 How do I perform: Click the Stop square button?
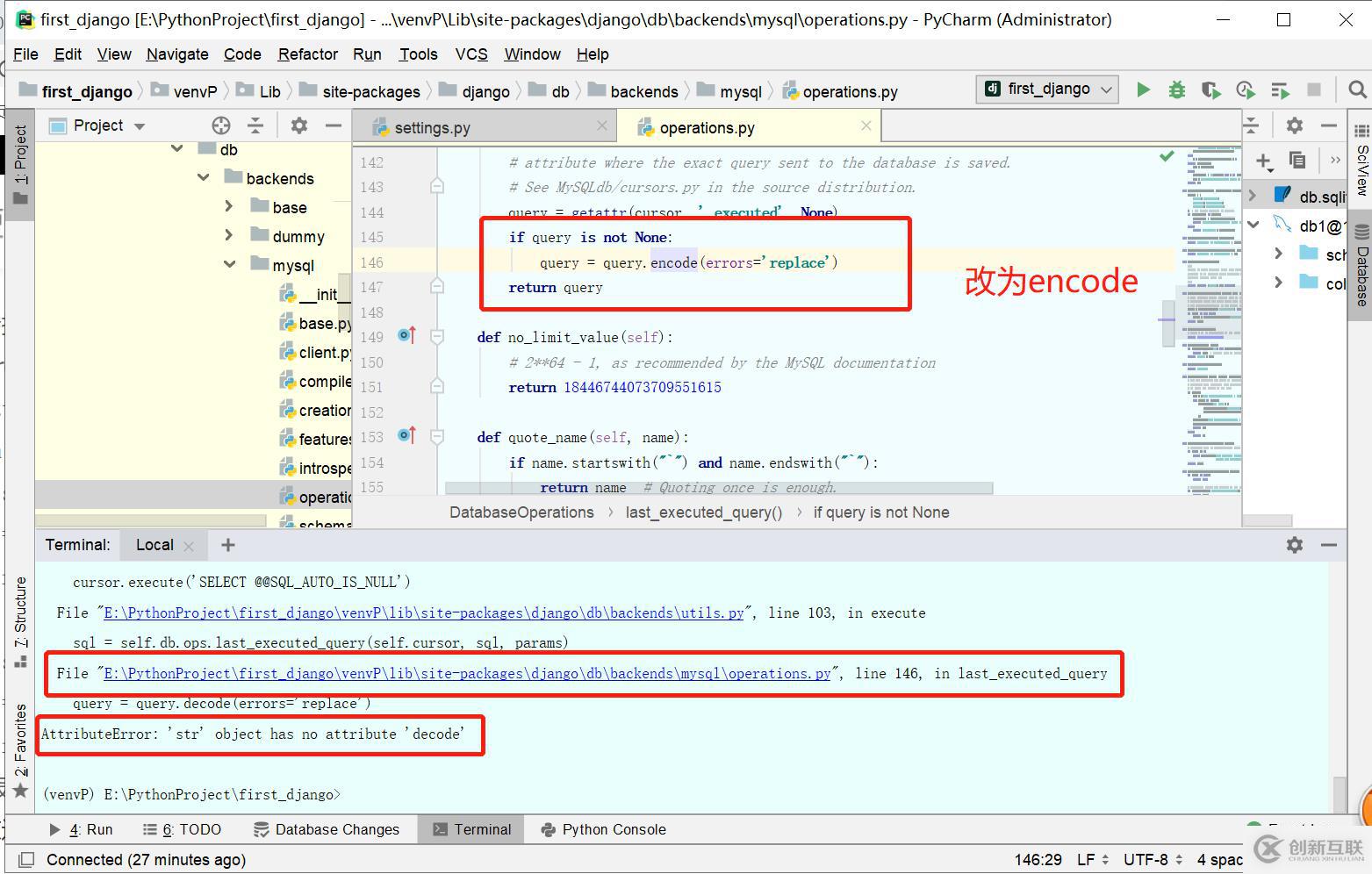tap(1314, 90)
